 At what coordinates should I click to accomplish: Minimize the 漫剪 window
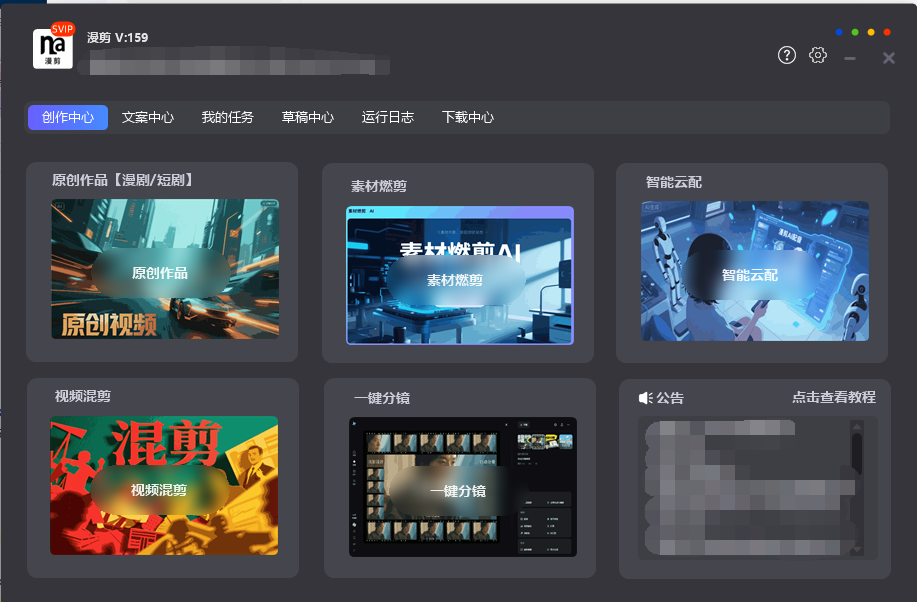850,59
